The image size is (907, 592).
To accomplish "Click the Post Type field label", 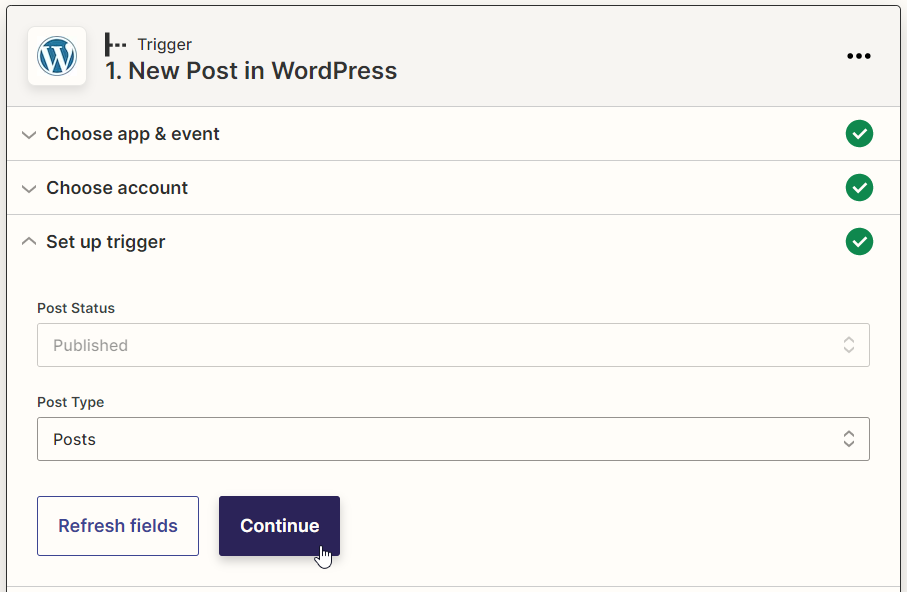I will click(x=71, y=402).
